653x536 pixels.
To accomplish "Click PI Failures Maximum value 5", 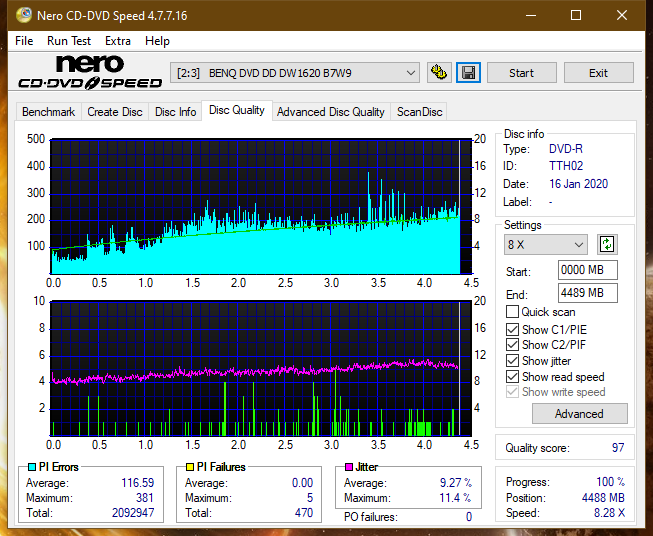I will pyautogui.click(x=310, y=498).
